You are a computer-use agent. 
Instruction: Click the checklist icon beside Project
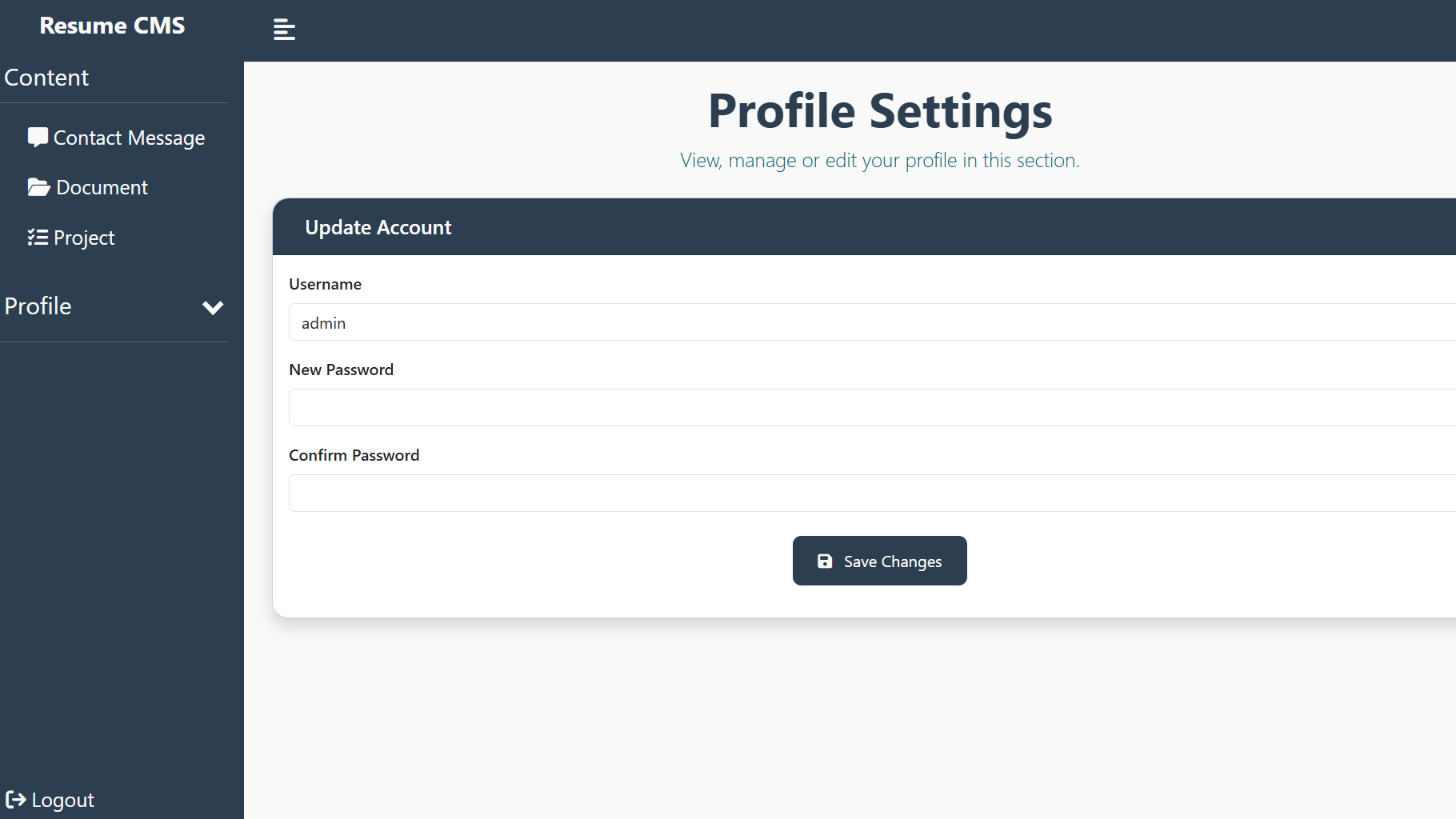click(38, 238)
